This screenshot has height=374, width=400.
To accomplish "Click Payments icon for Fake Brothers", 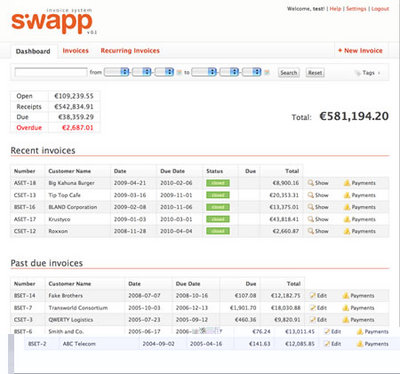I will pos(346,295).
